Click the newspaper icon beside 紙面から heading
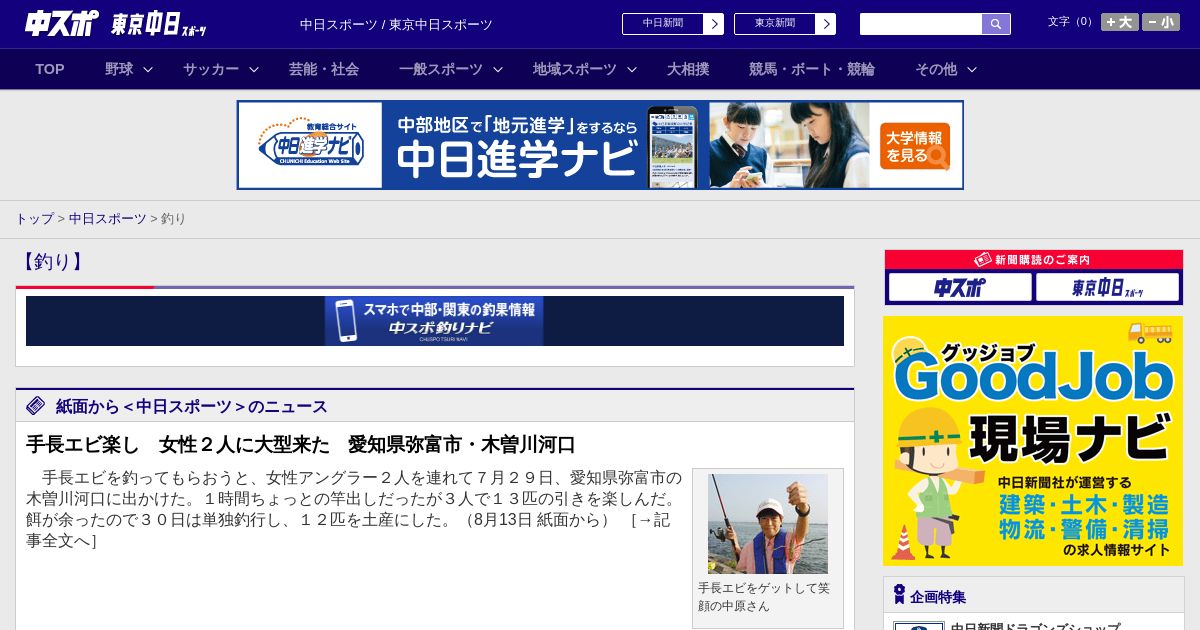Image resolution: width=1200 pixels, height=630 pixels. [36, 405]
